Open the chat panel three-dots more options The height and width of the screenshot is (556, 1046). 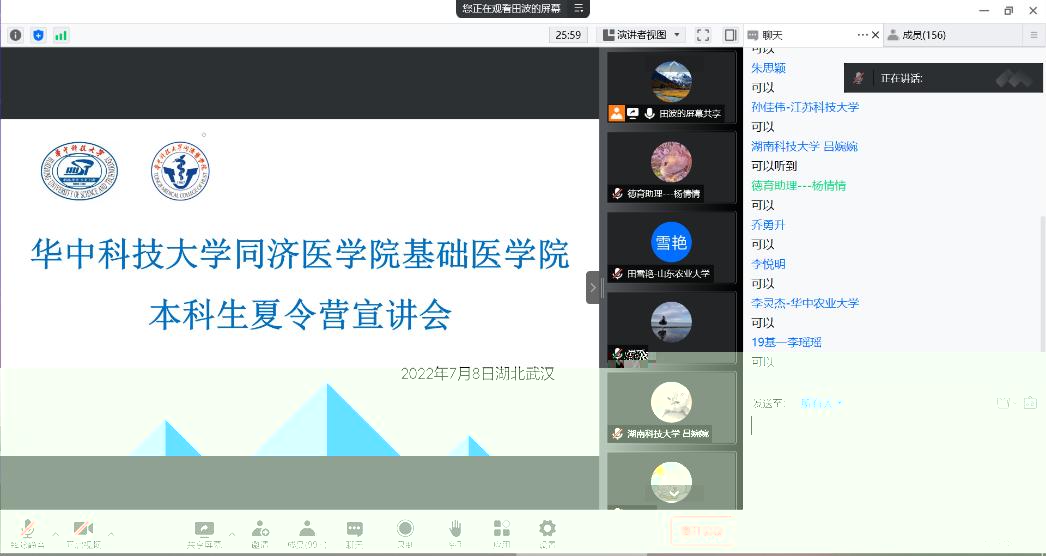(863, 35)
